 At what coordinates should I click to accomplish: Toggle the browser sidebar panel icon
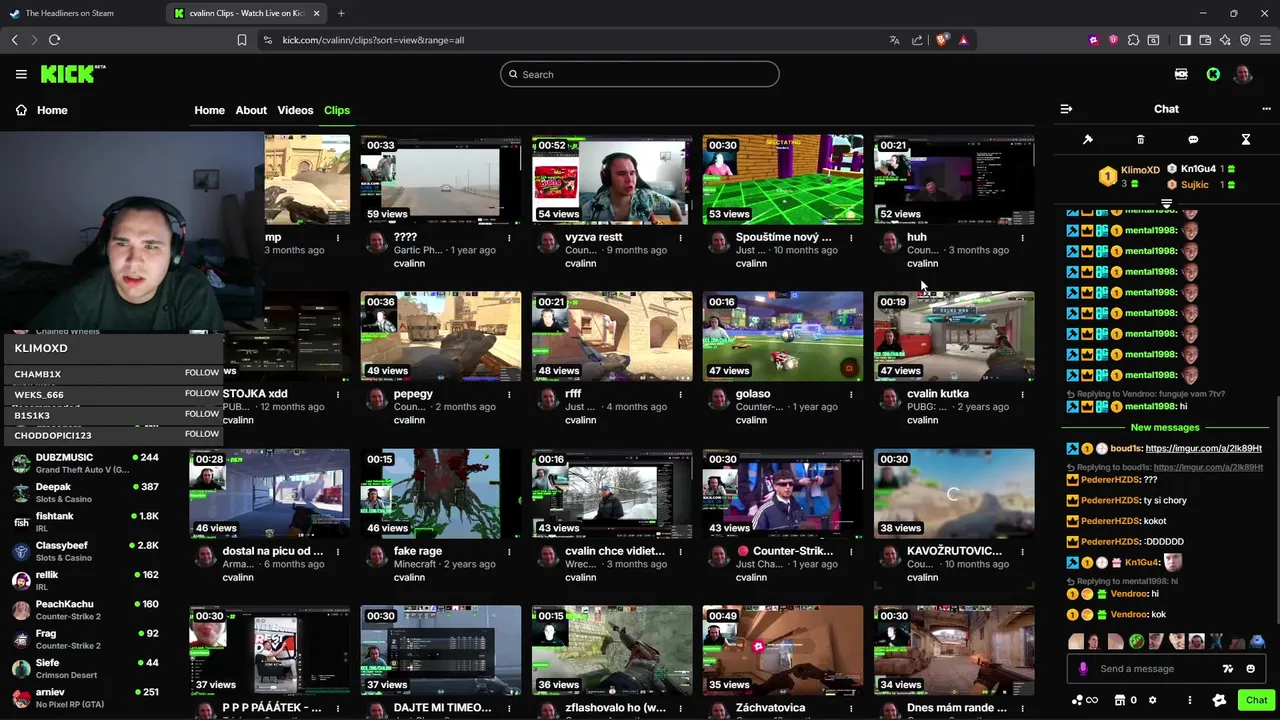tap(1185, 40)
